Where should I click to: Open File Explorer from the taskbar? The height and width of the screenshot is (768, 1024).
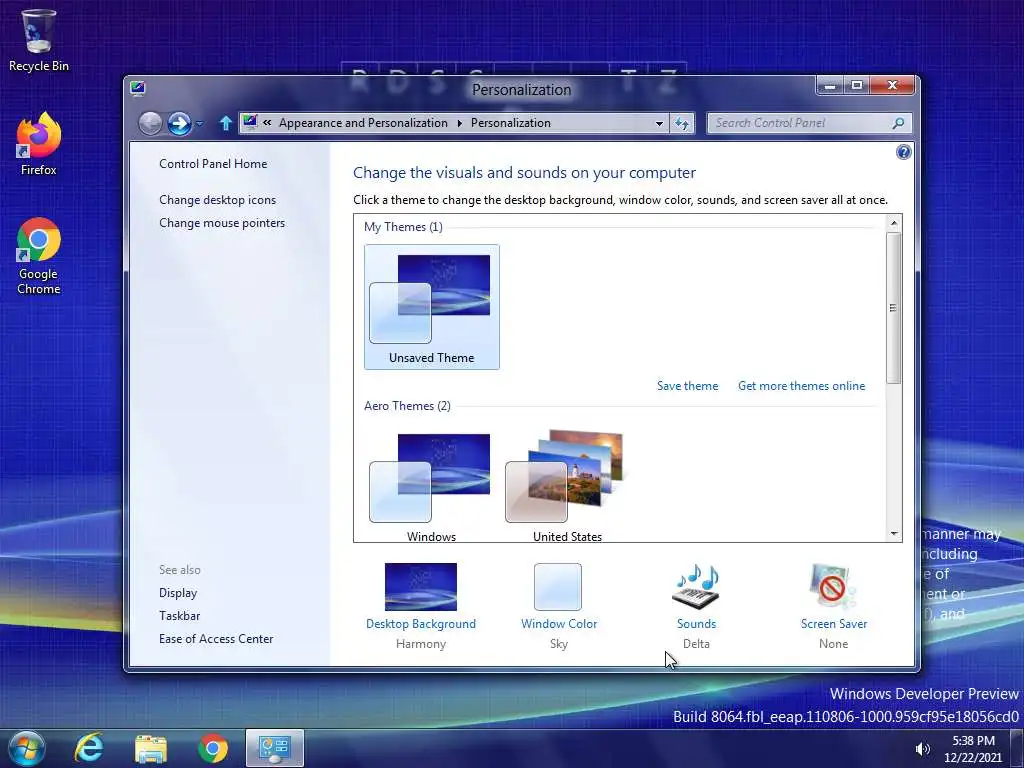point(151,749)
